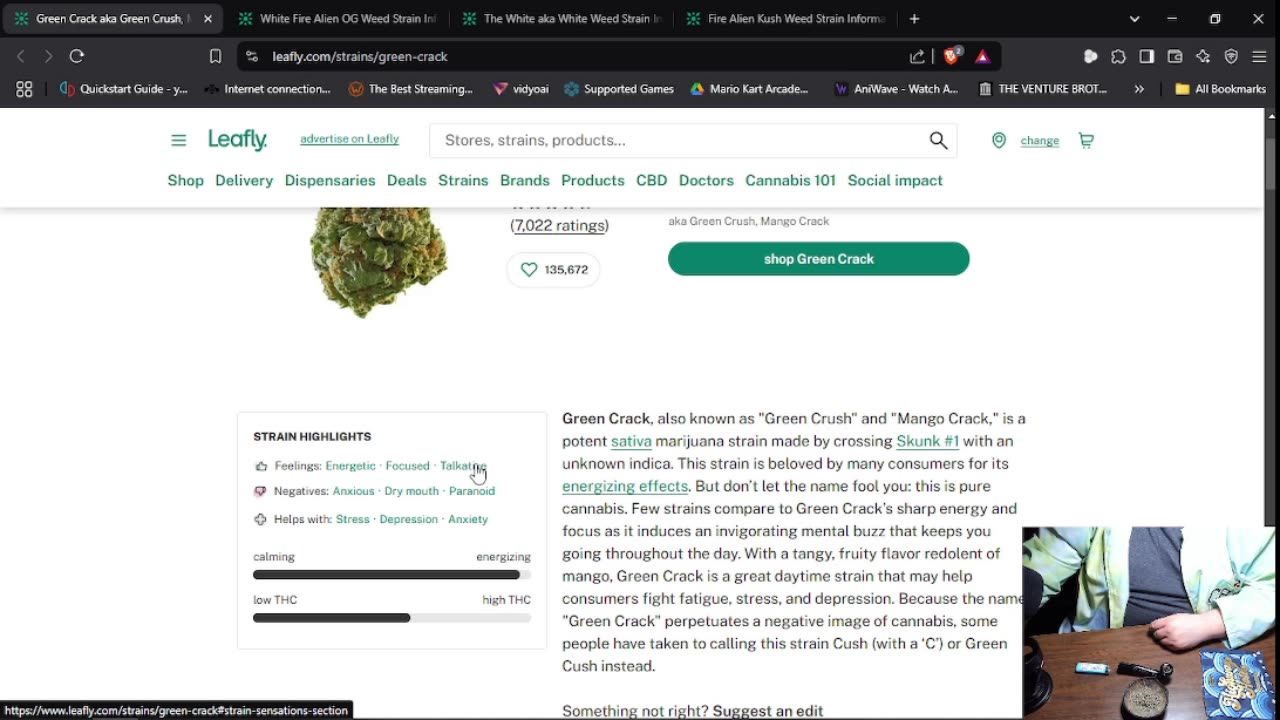This screenshot has width=1280, height=720.
Task: Click the low THC-high THC meter bar
Action: 392,618
